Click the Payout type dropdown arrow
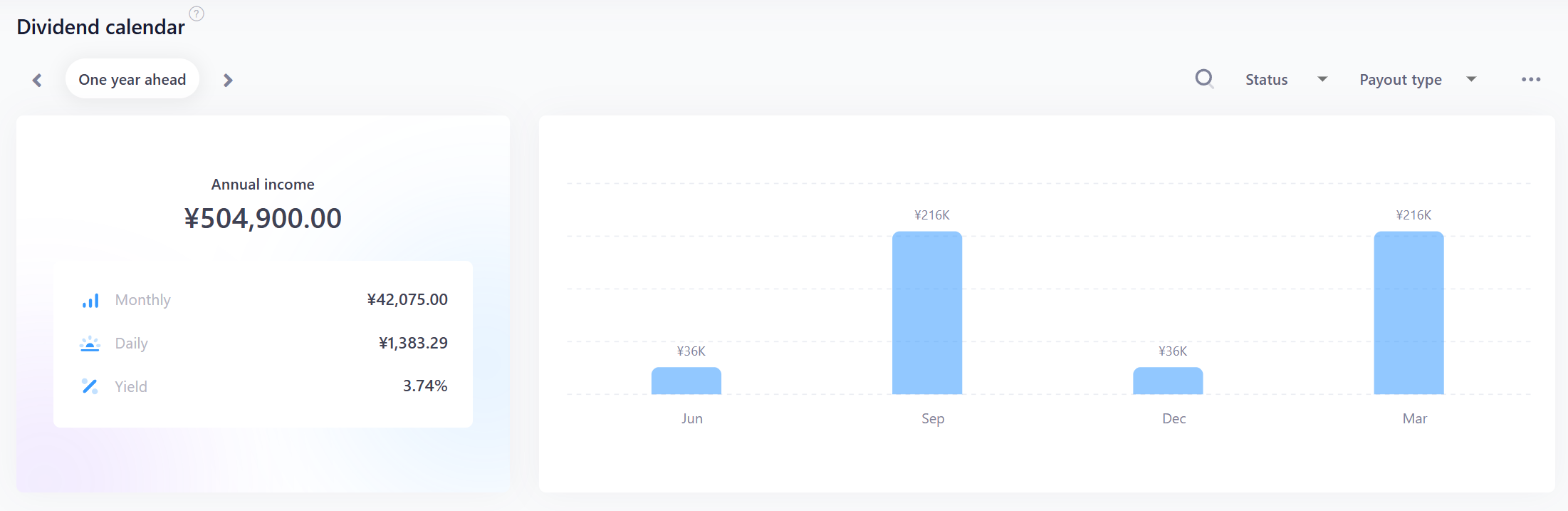 1471,79
